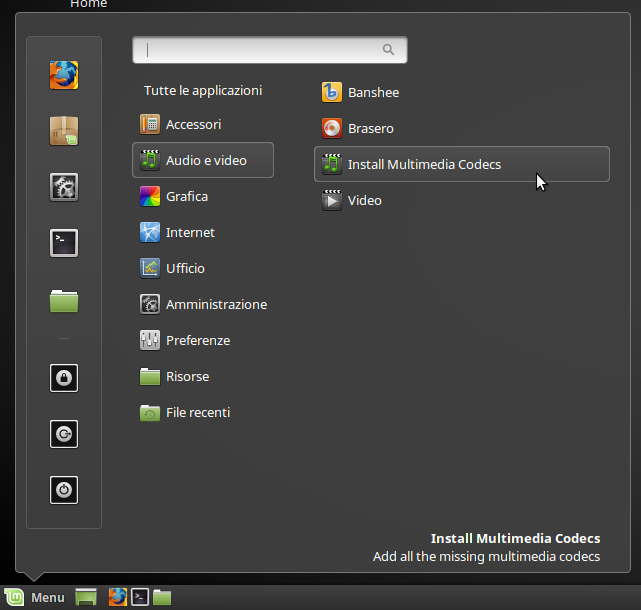This screenshot has width=641, height=610.
Task: Open Software Manager package icon in sidebar
Action: click(x=64, y=130)
